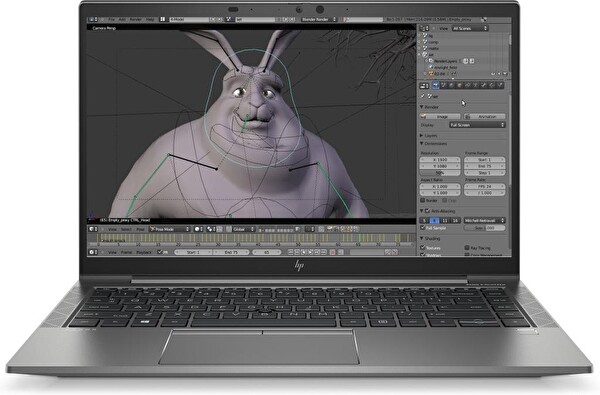Image resolution: width=600 pixels, height=395 pixels.
Task: Jump to start frame playback button
Action: click(x=291, y=252)
